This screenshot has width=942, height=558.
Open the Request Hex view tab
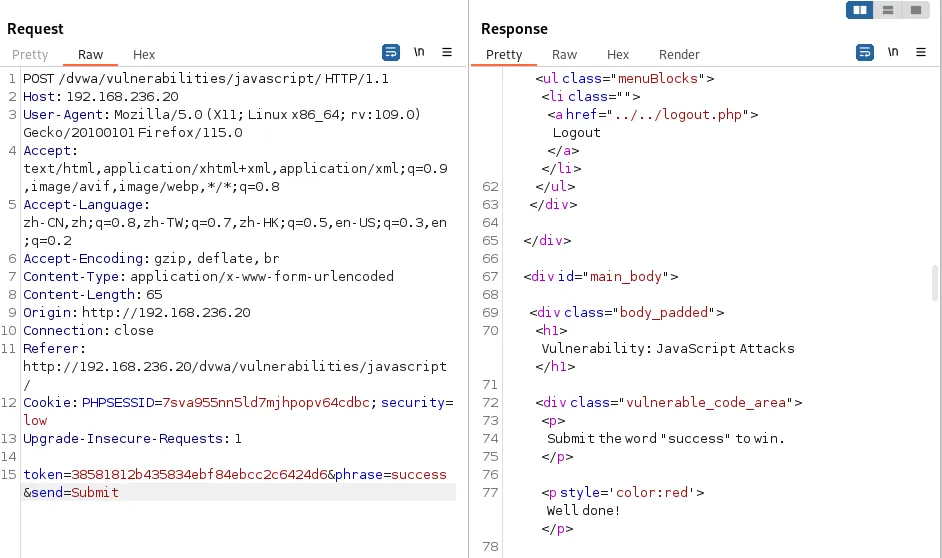click(x=144, y=55)
